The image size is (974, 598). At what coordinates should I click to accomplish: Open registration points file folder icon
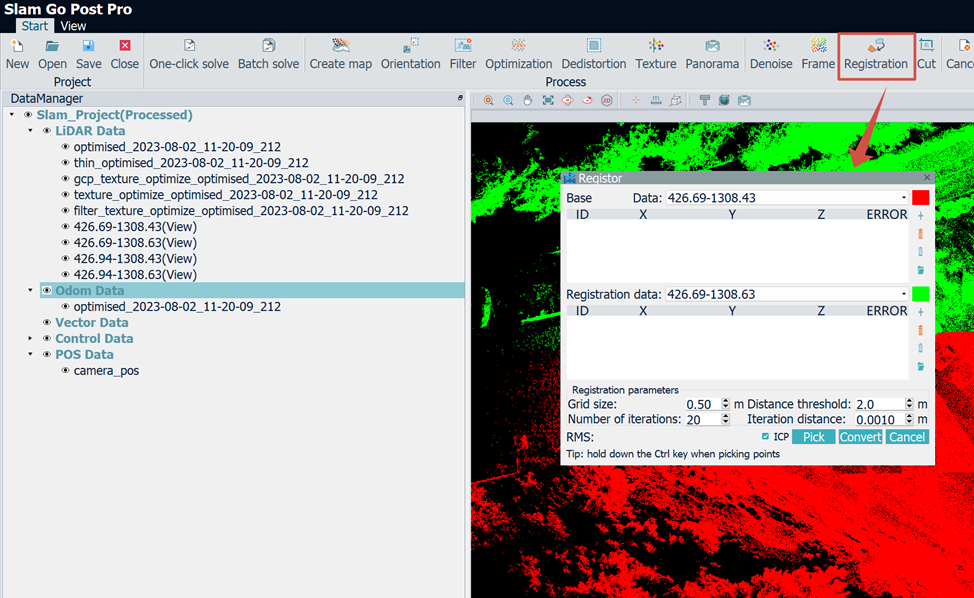click(x=921, y=366)
